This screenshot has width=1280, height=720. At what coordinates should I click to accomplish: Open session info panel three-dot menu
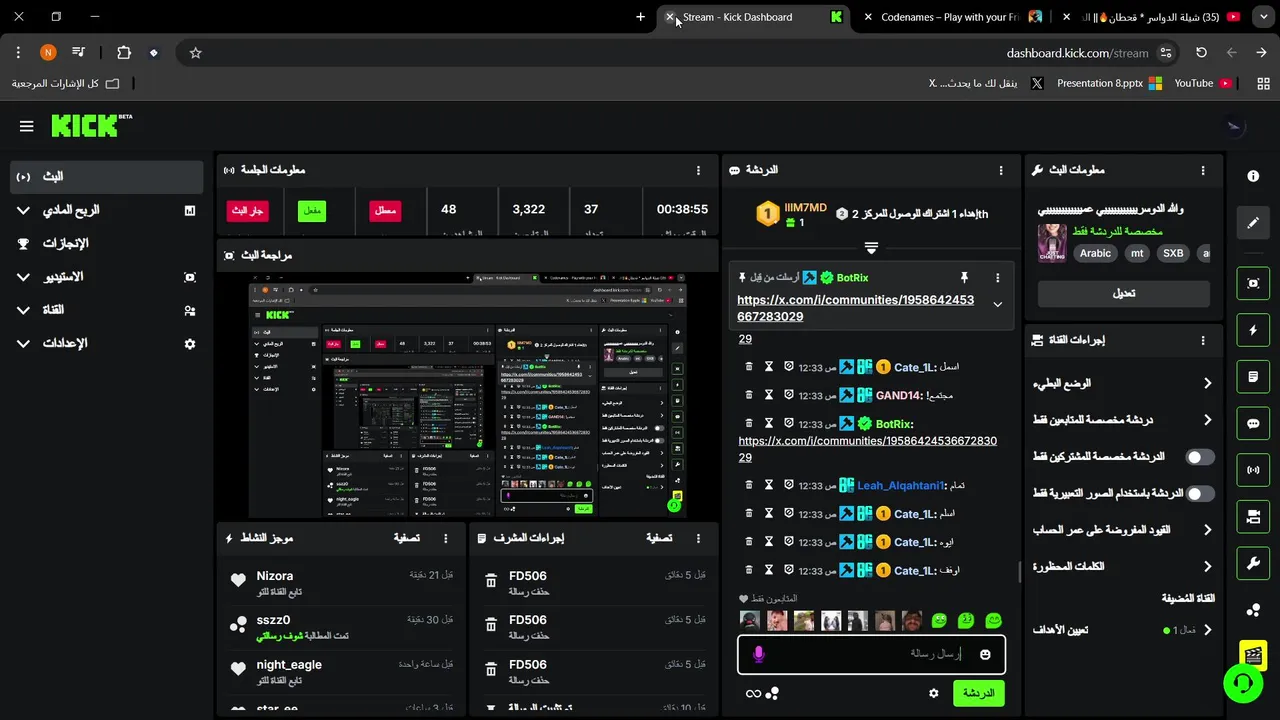click(698, 171)
